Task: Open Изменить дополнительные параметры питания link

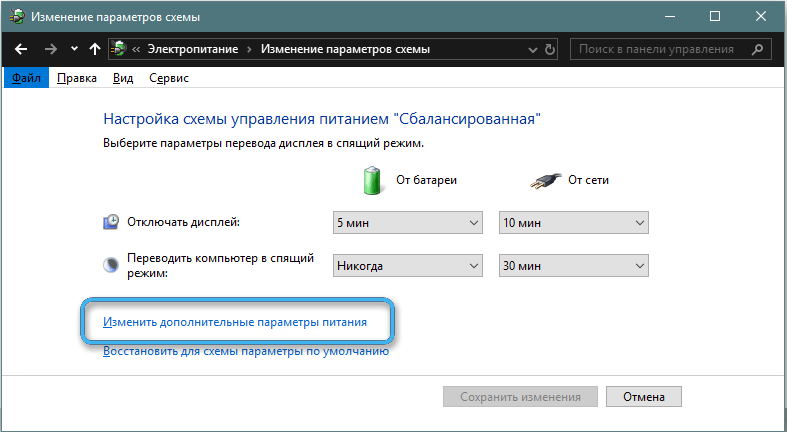Action: 235,323
